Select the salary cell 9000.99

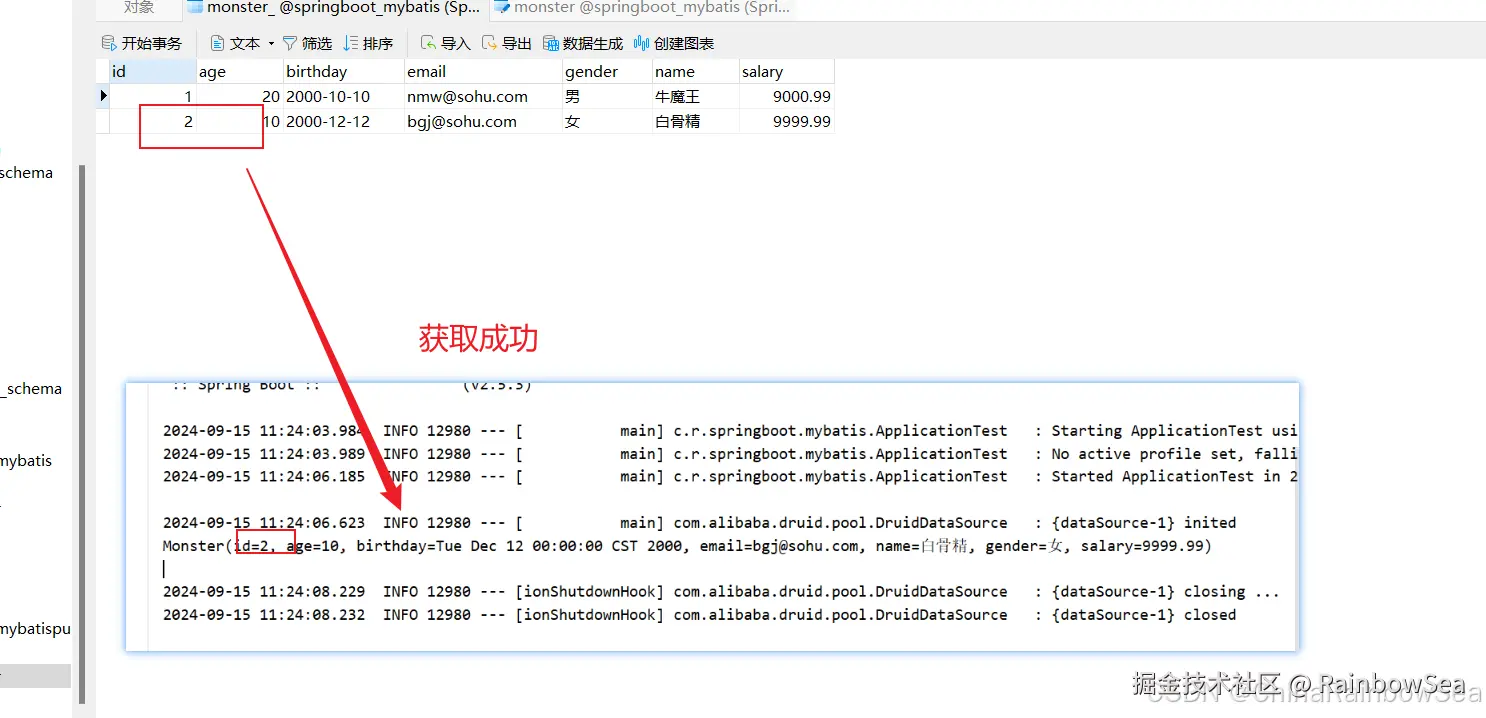[786, 97]
